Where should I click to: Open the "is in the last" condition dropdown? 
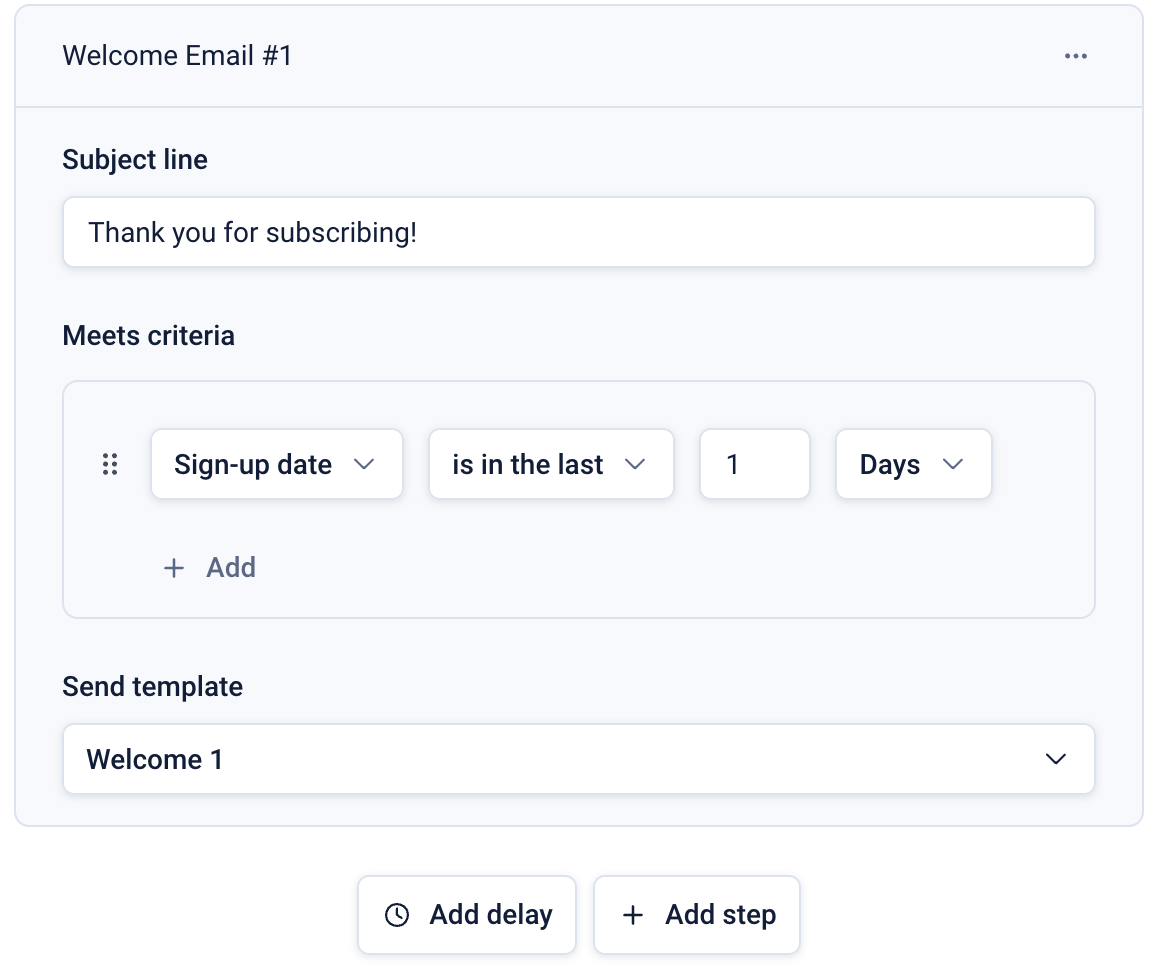click(551, 464)
